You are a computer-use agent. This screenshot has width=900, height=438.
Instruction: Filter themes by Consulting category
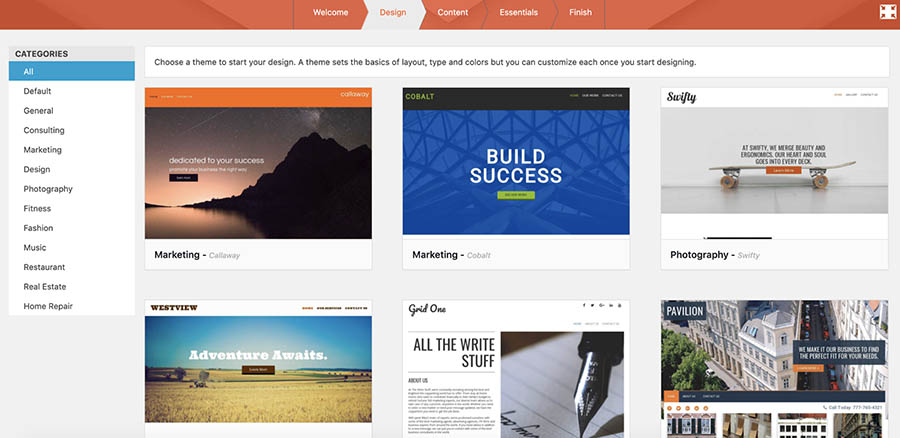[44, 130]
